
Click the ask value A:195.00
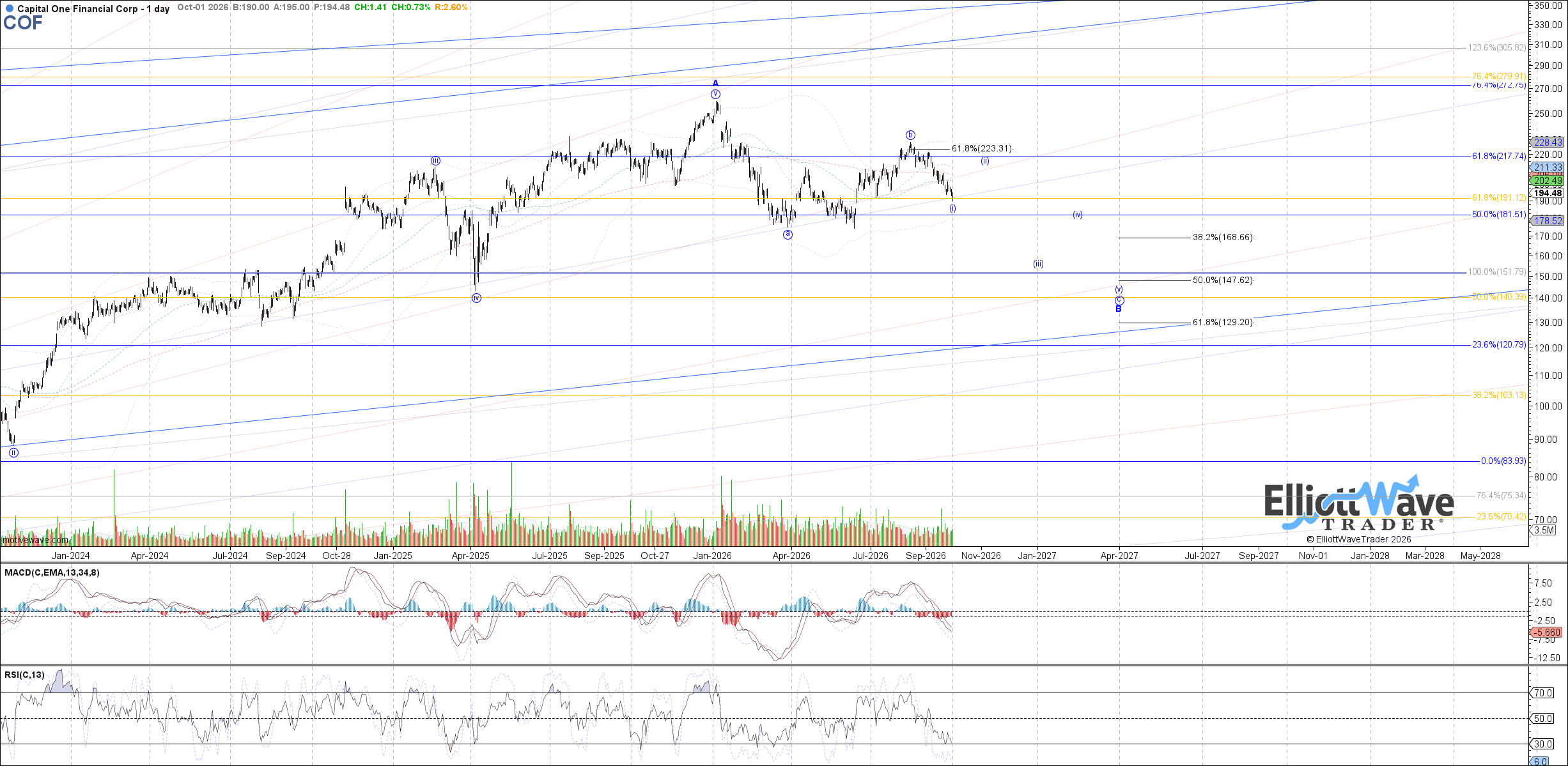(x=291, y=8)
